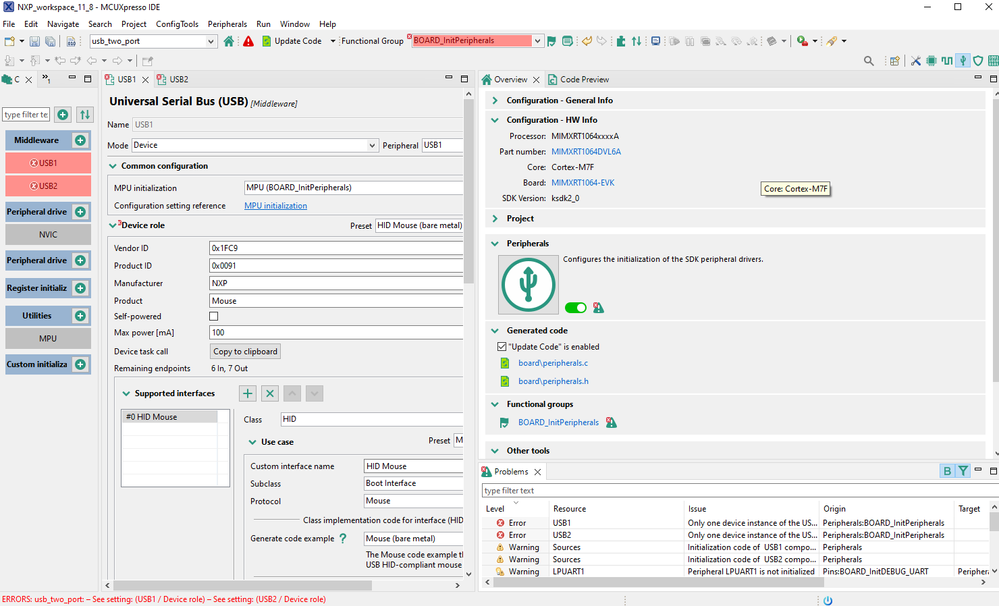Click the crossed tools Develop perspective icon
The width and height of the screenshot is (999, 606).
(x=916, y=61)
